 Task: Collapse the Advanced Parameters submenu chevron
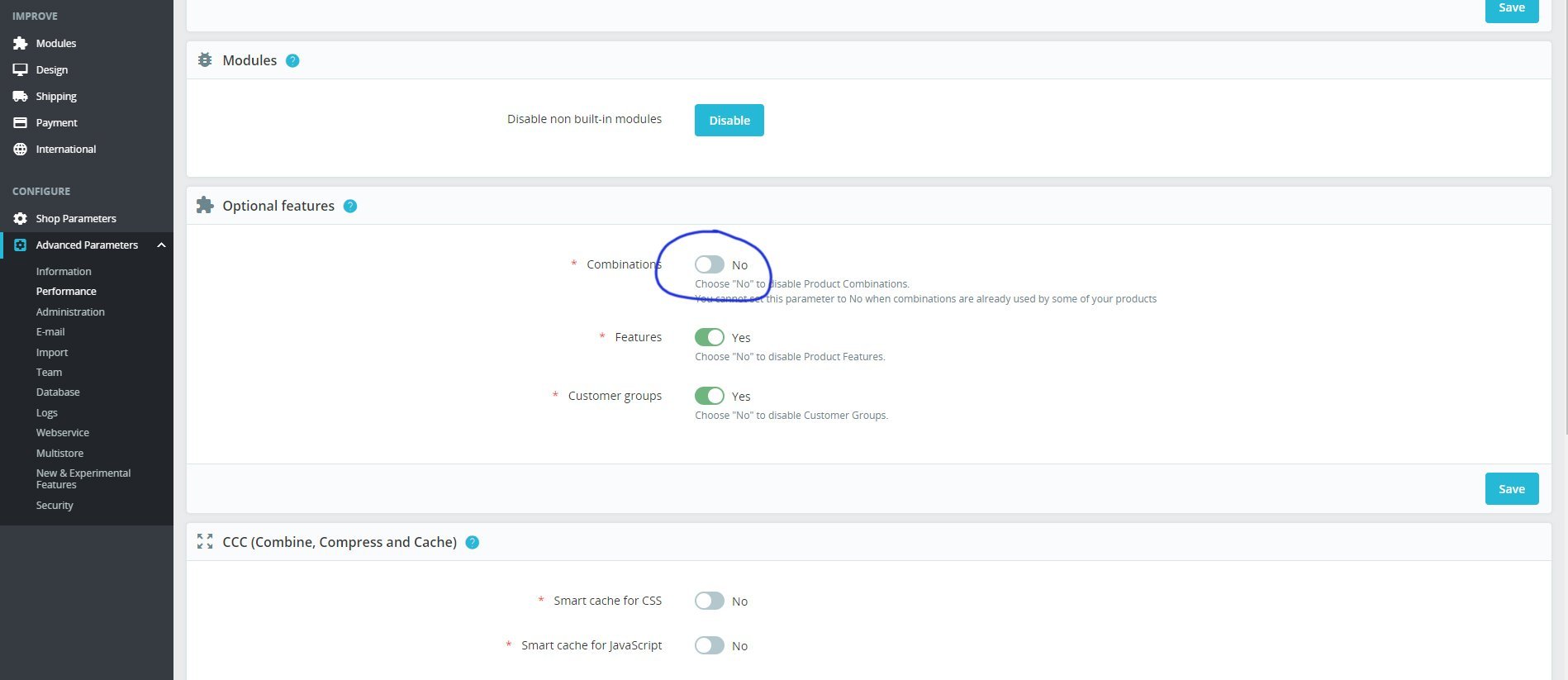(161, 245)
